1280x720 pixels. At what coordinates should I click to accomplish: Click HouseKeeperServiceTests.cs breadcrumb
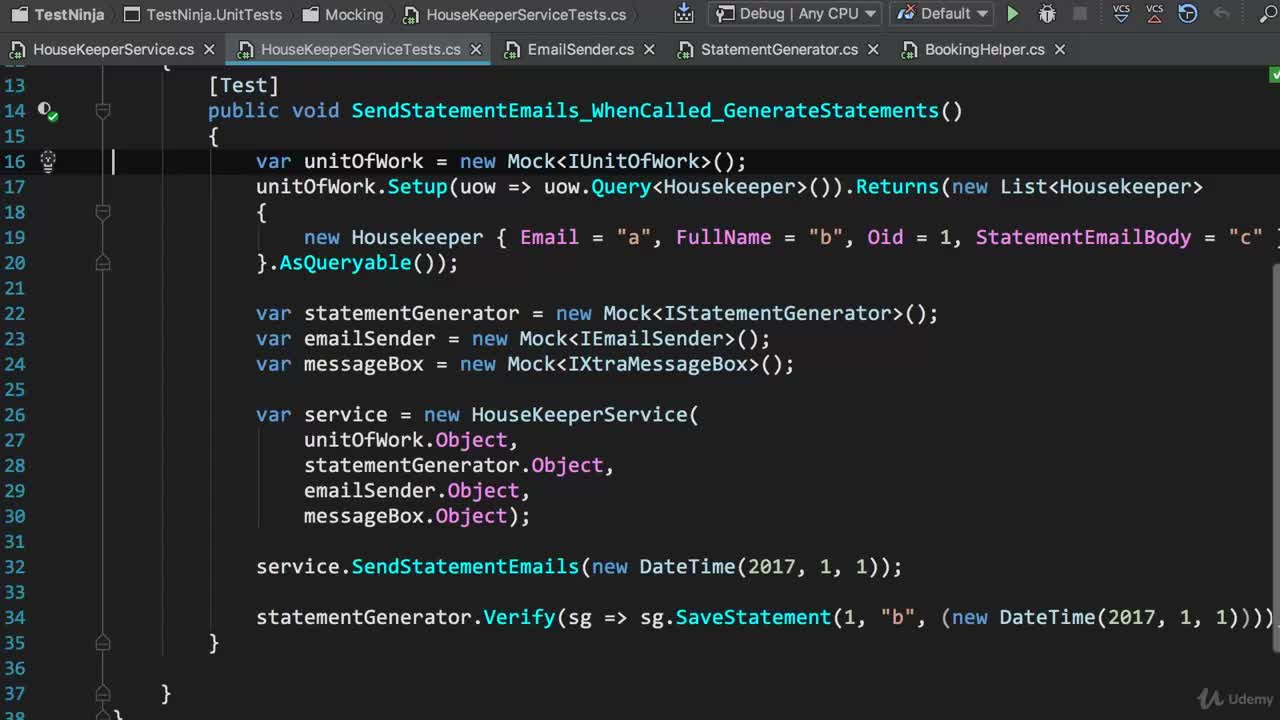tap(514, 14)
